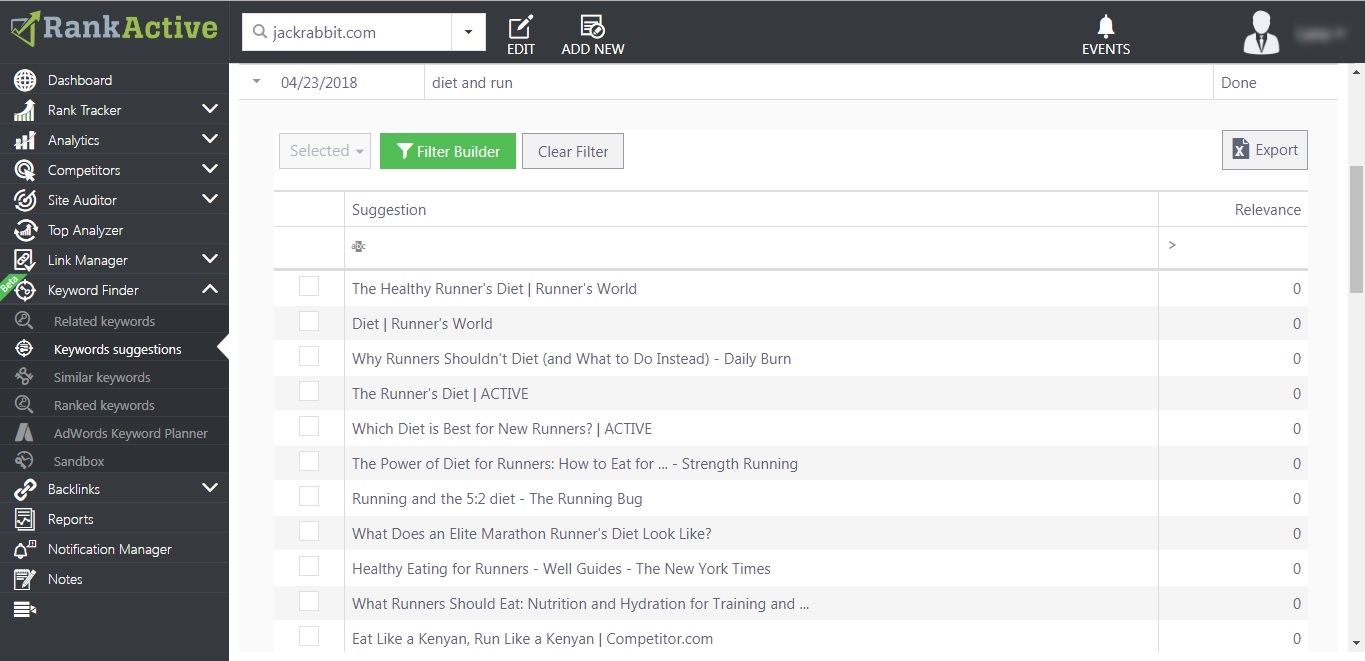Collapse the sidebar with bottom menu icon

(25, 609)
